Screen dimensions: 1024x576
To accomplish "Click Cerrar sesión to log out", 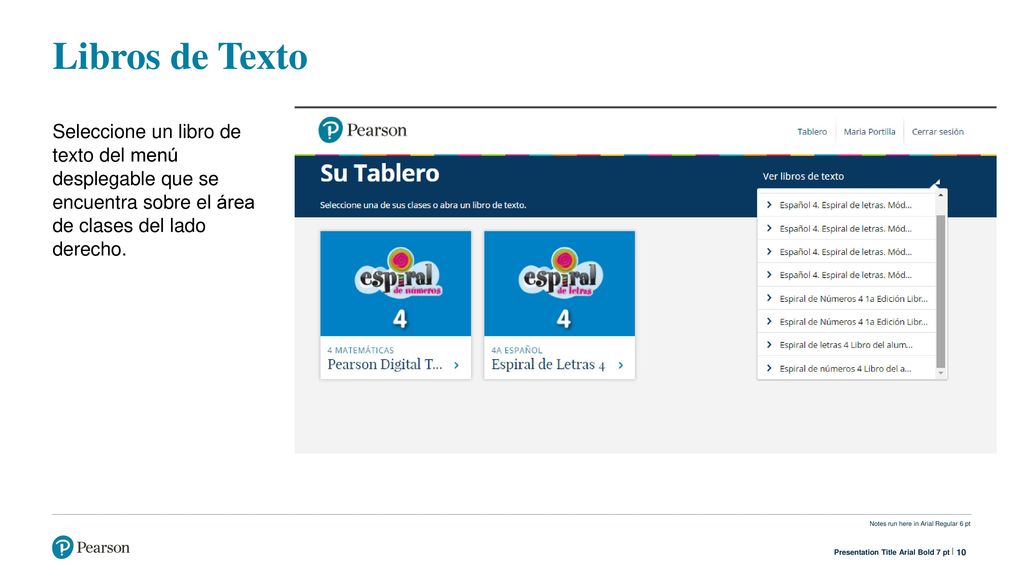I will 937,132.
